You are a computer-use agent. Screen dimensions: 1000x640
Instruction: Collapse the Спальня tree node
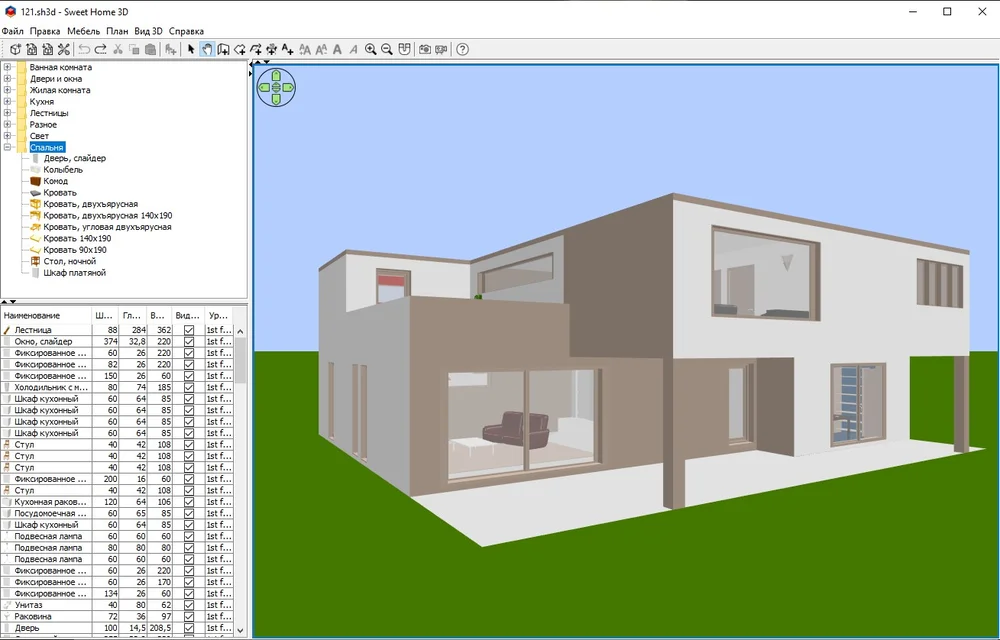(x=8, y=147)
